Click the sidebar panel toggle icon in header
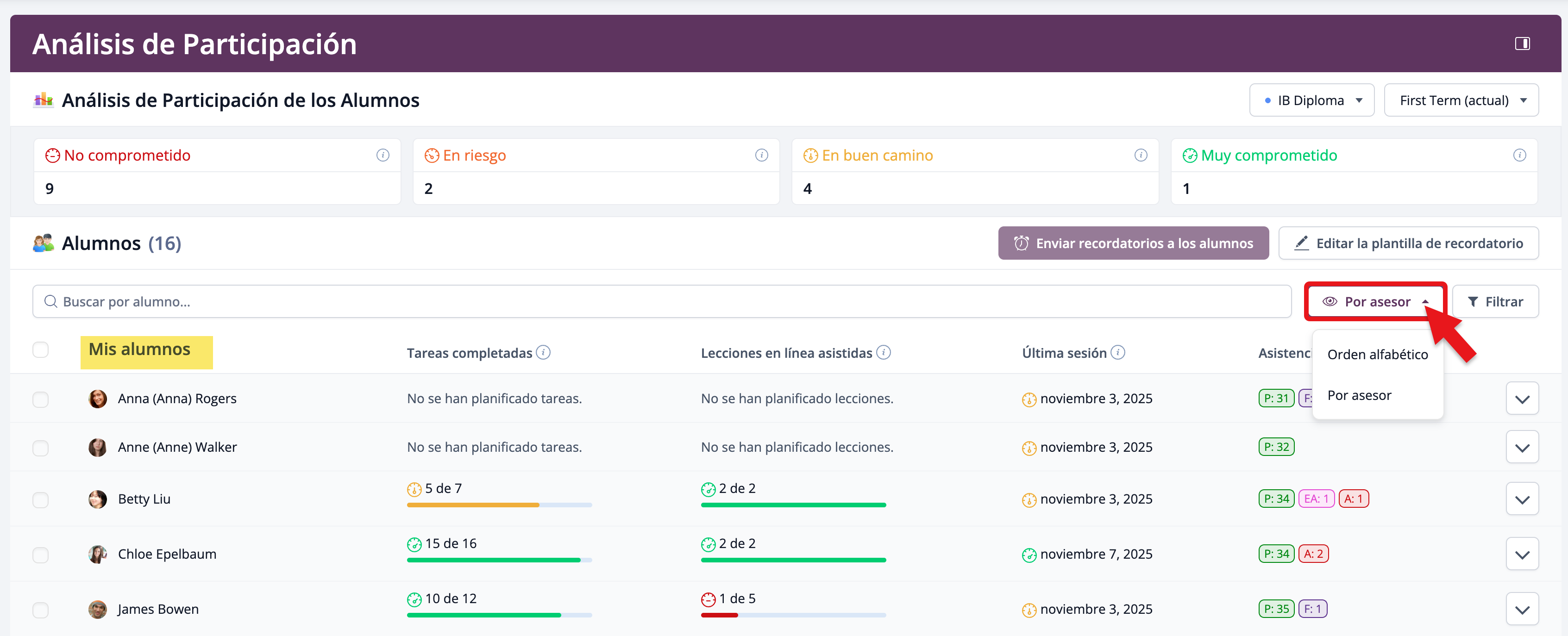Viewport: 1568px width, 636px height. (1522, 44)
